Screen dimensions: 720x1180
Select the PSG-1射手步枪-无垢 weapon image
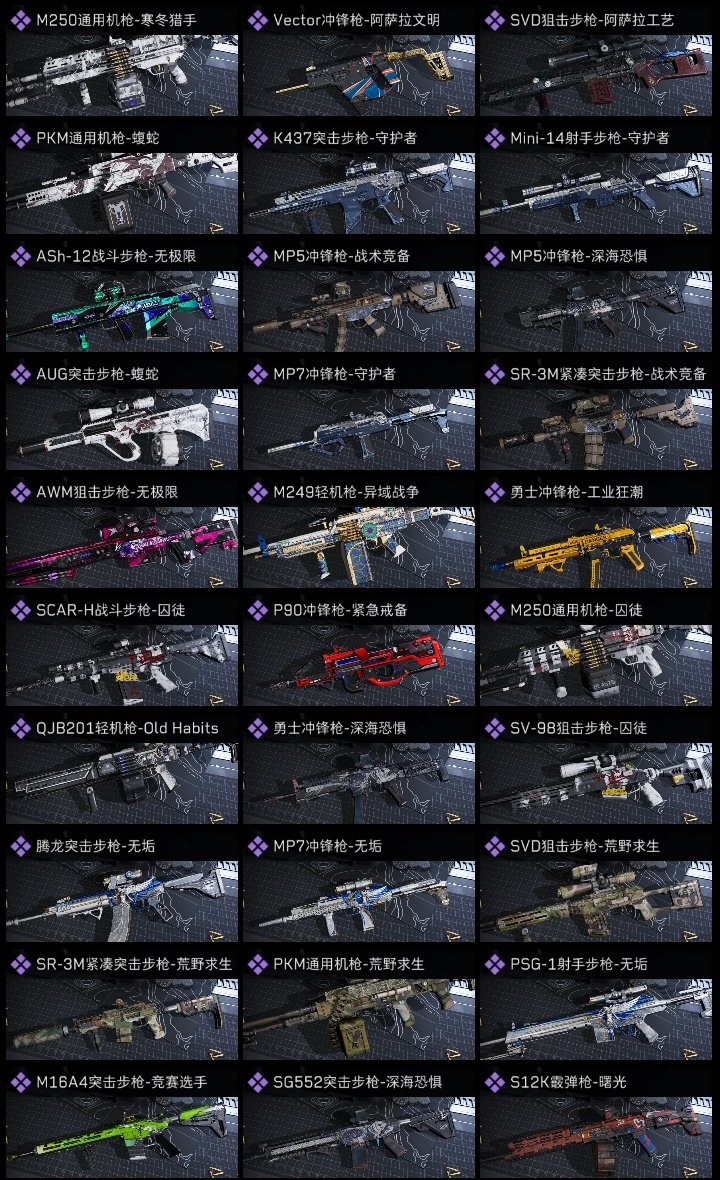click(596, 1019)
